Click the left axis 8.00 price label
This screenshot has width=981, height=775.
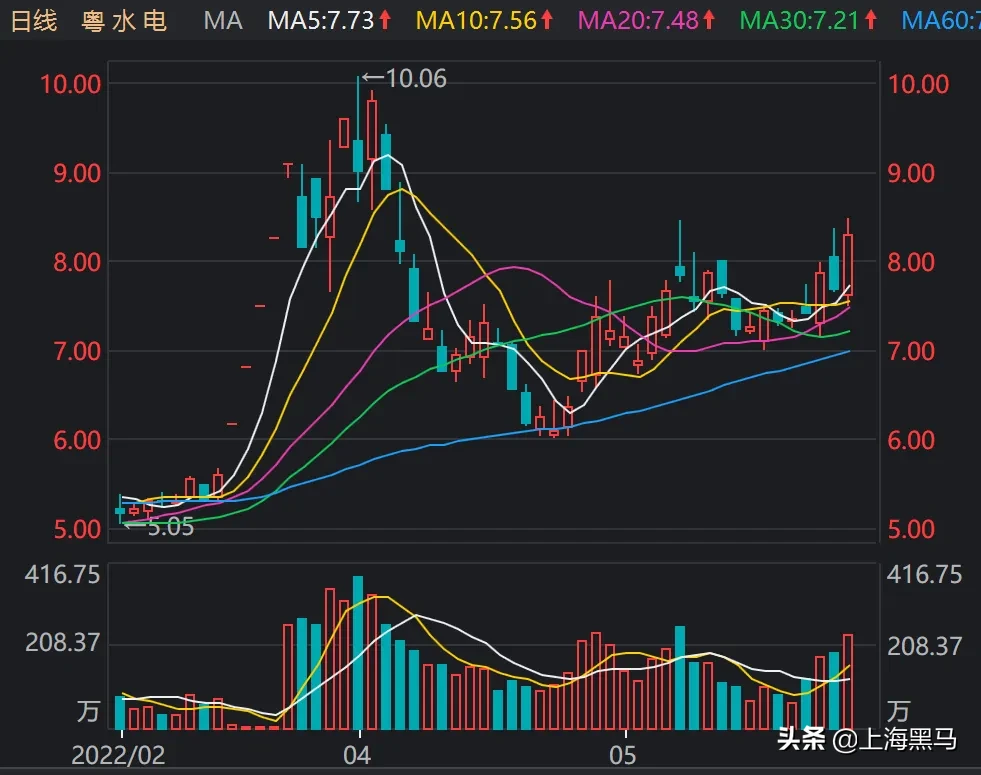tap(77, 262)
